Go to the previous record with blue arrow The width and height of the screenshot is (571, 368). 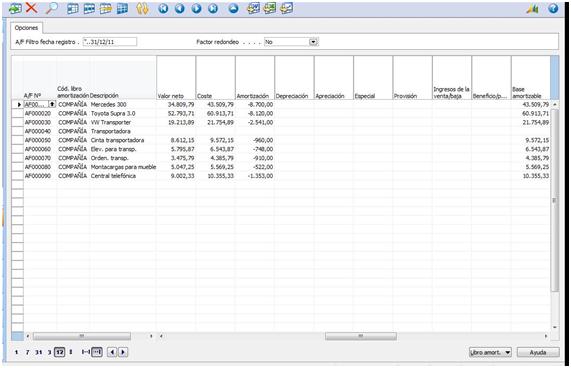pyautogui.click(x=180, y=8)
